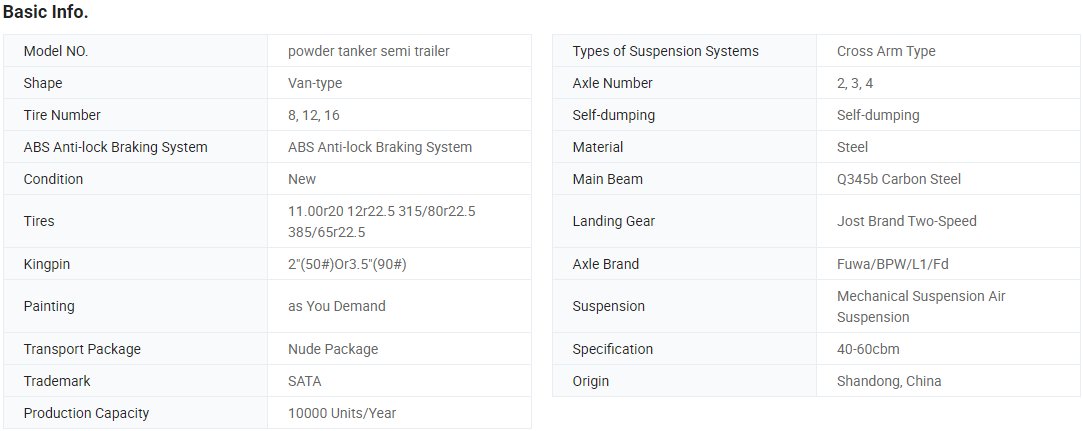Image resolution: width=1083 pixels, height=431 pixels.
Task: Select the Q345b Carbon Steel value
Action: point(899,179)
